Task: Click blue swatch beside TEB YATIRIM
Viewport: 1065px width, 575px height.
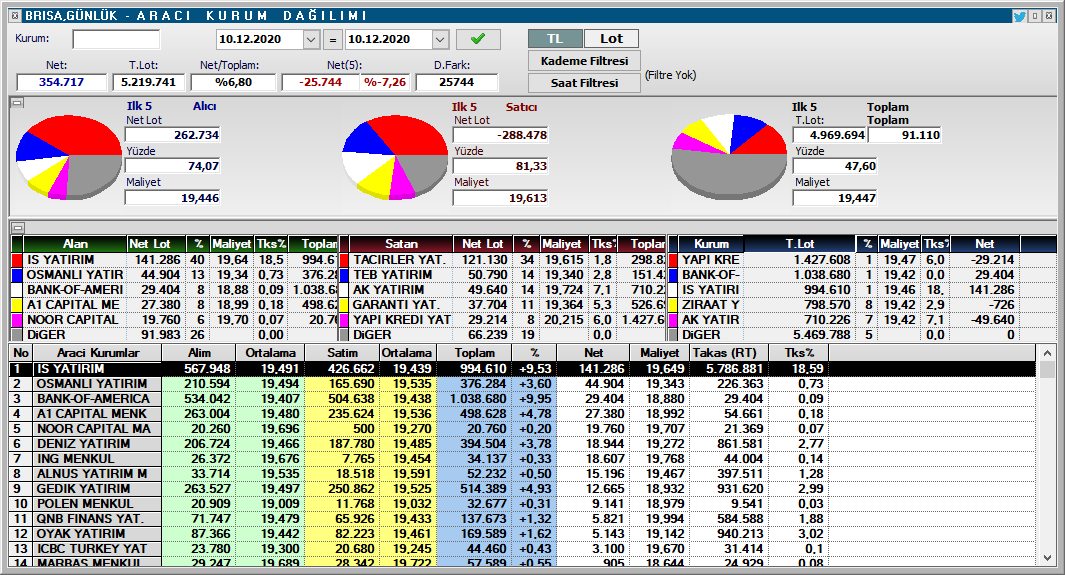Action: pyautogui.click(x=344, y=275)
